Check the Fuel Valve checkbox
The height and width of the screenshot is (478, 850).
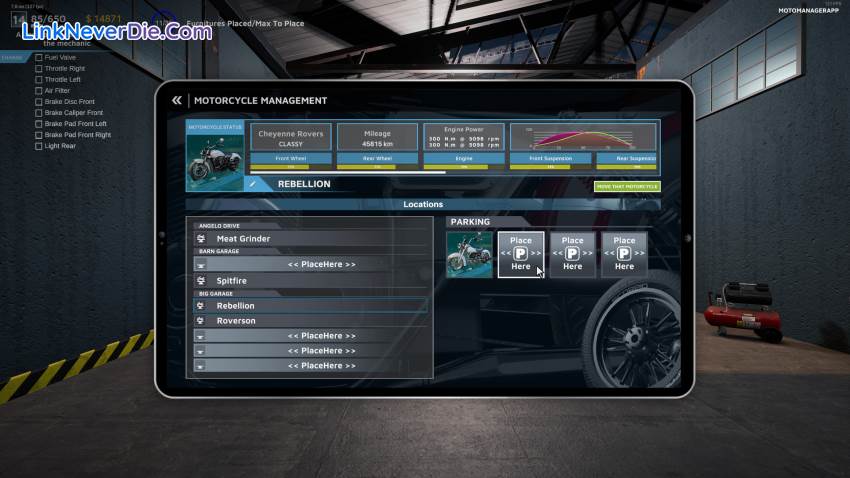pos(39,57)
